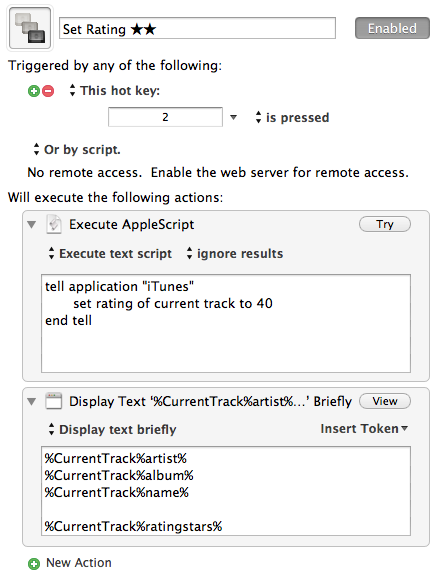Open the 'Display text briefly' popup
The height and width of the screenshot is (579, 438).
tap(112, 429)
